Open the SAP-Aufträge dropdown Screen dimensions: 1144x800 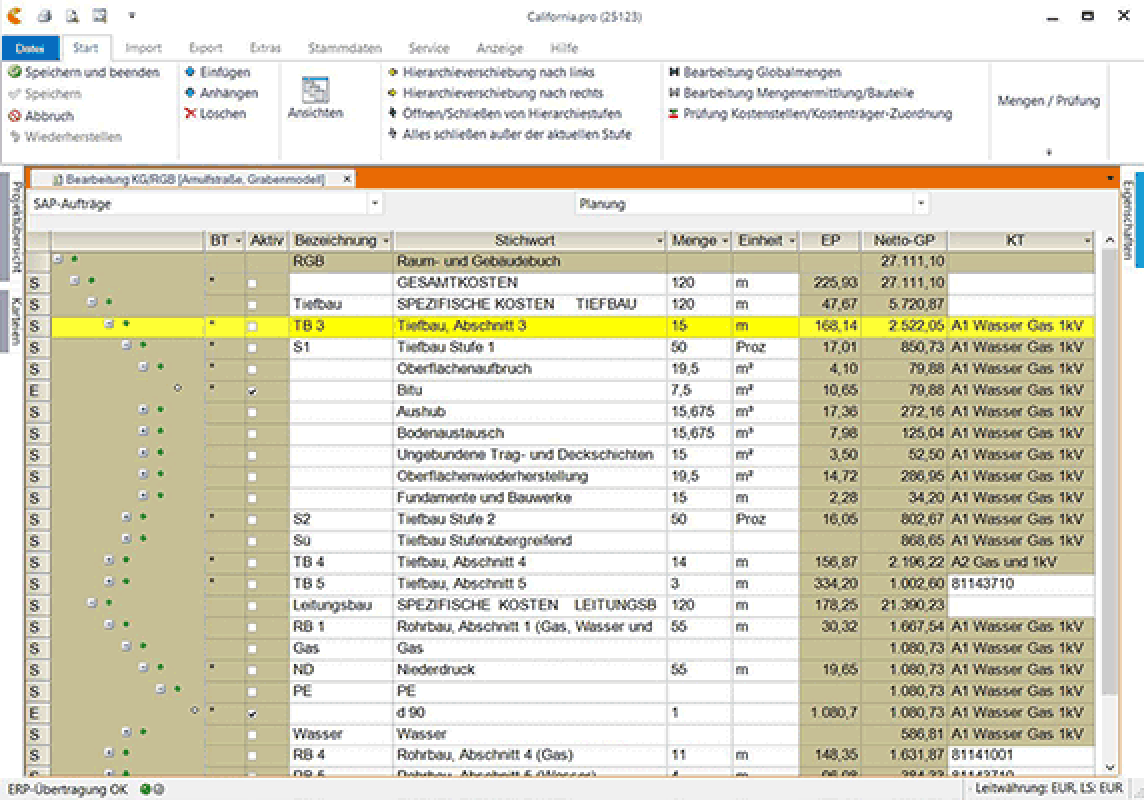(374, 203)
